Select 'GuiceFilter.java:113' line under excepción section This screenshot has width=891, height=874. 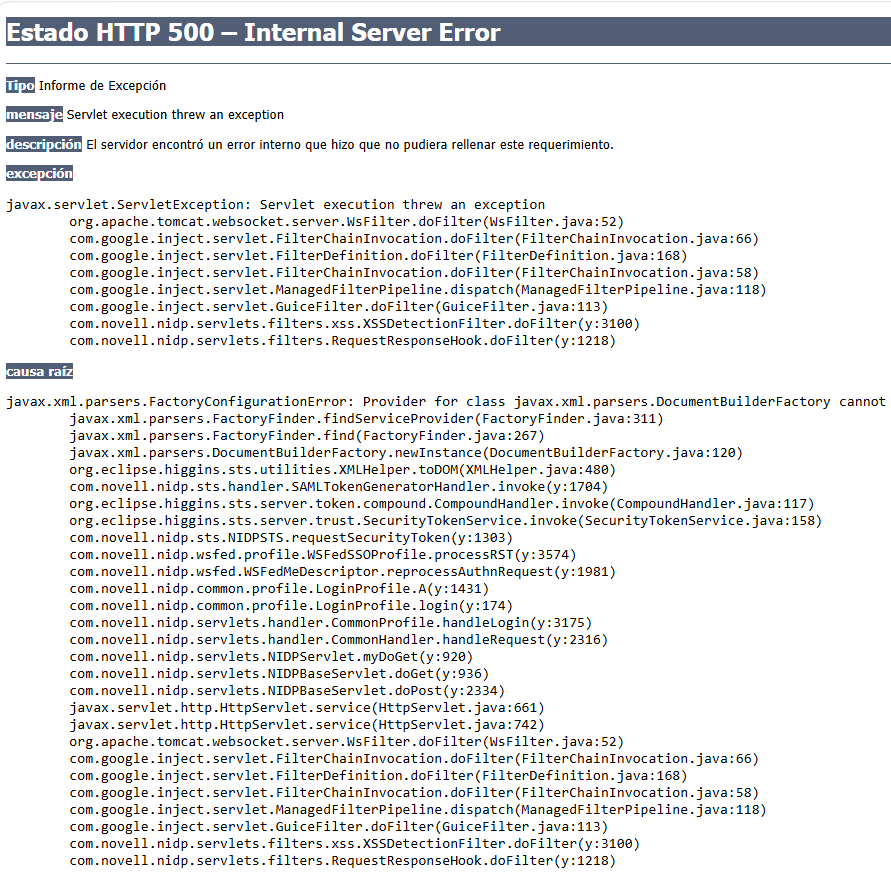[339, 307]
